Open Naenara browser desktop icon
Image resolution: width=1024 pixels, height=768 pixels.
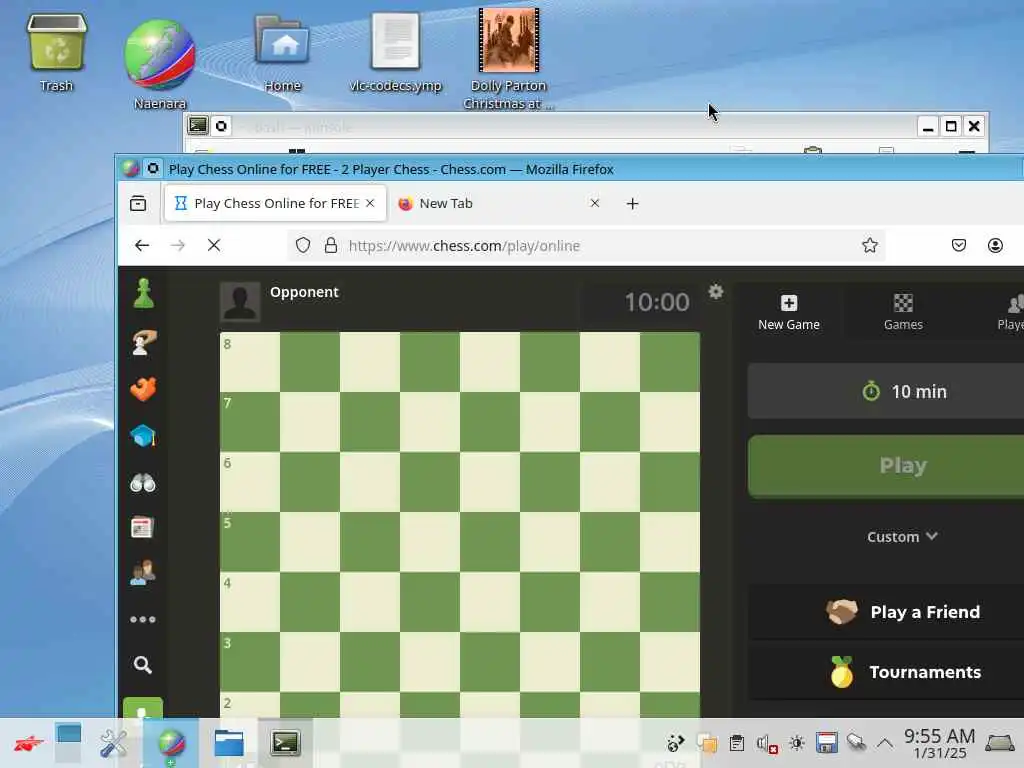pyautogui.click(x=160, y=63)
